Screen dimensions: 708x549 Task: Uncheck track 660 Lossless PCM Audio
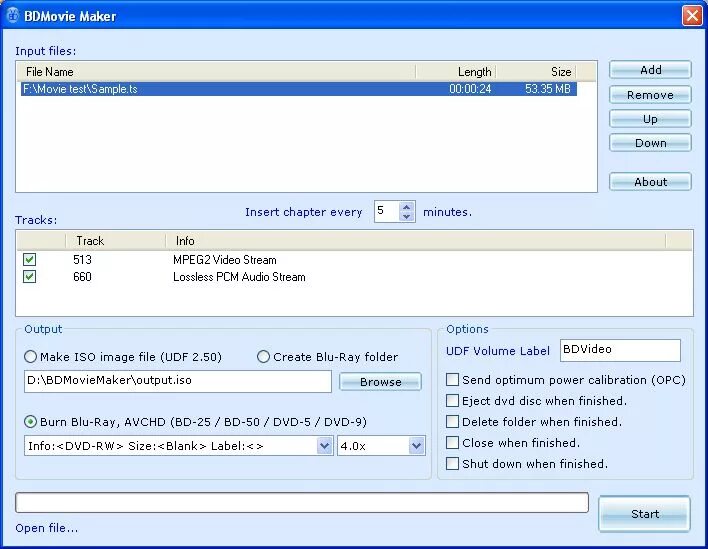point(29,276)
